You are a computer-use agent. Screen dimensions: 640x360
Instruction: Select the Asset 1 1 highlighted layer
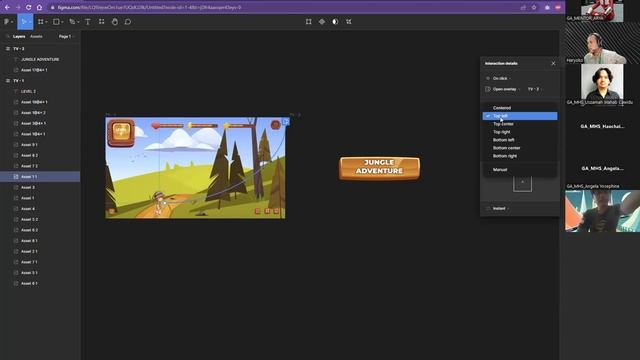coord(40,177)
